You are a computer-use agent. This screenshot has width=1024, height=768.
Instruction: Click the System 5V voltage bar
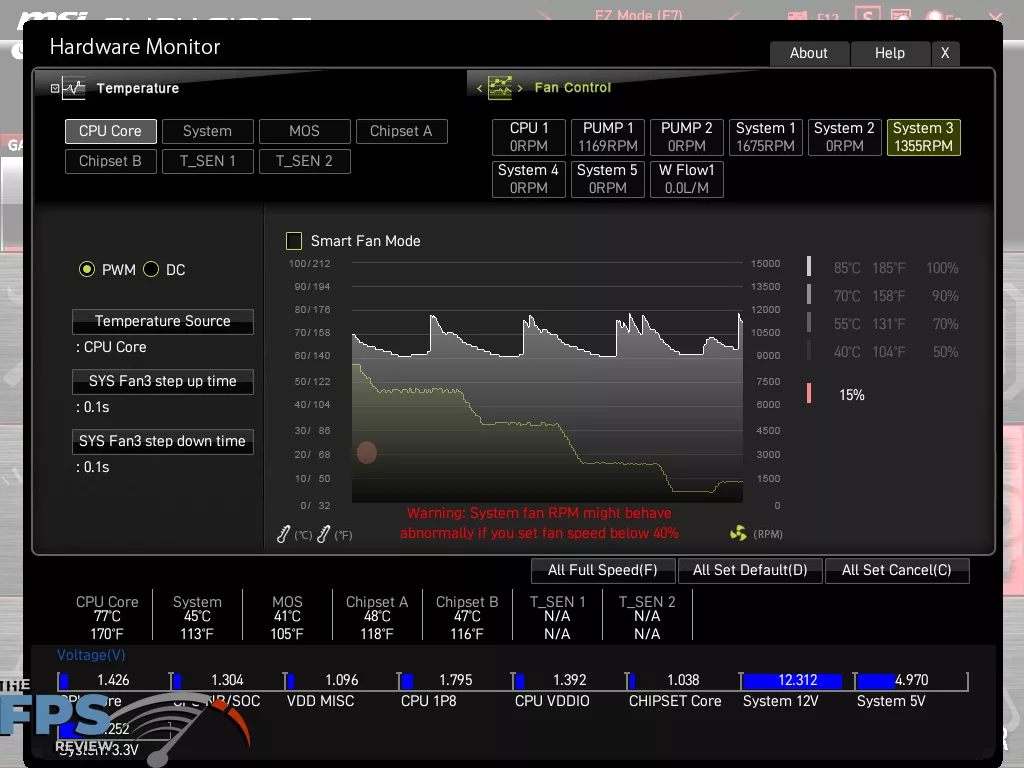click(x=911, y=681)
